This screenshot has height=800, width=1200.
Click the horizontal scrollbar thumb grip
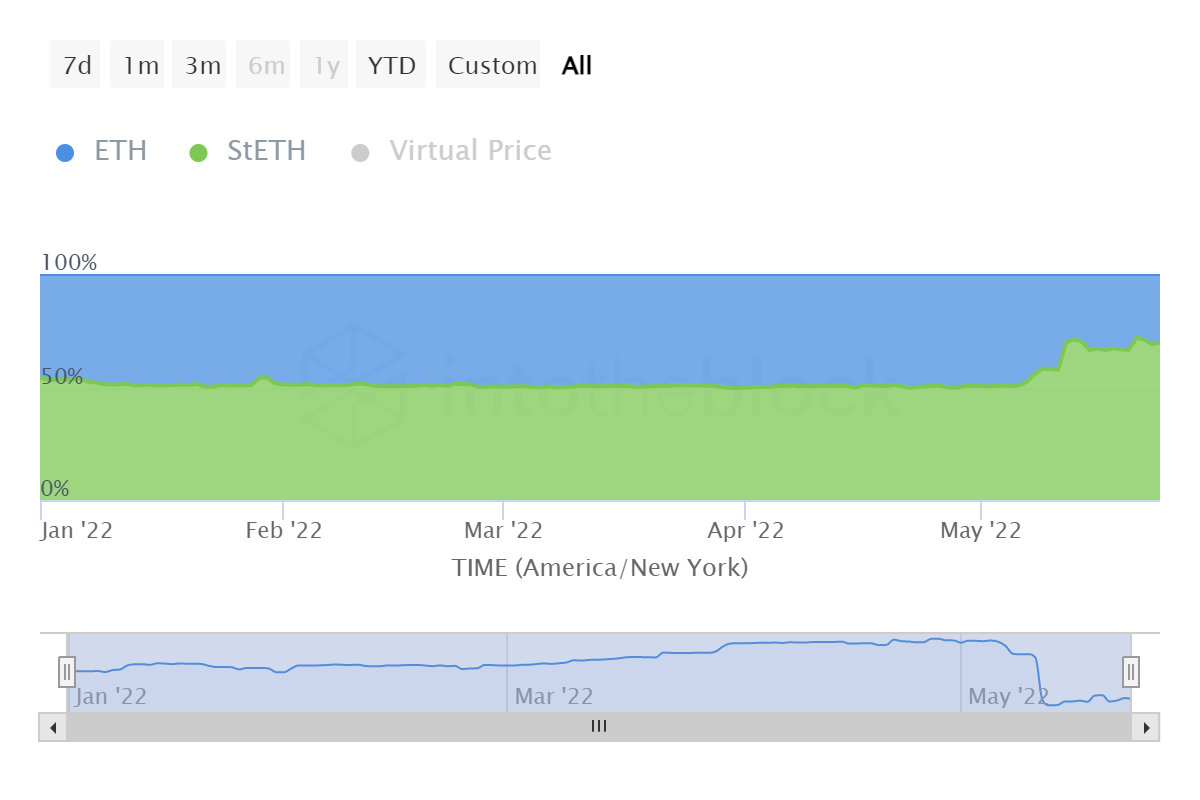click(599, 727)
